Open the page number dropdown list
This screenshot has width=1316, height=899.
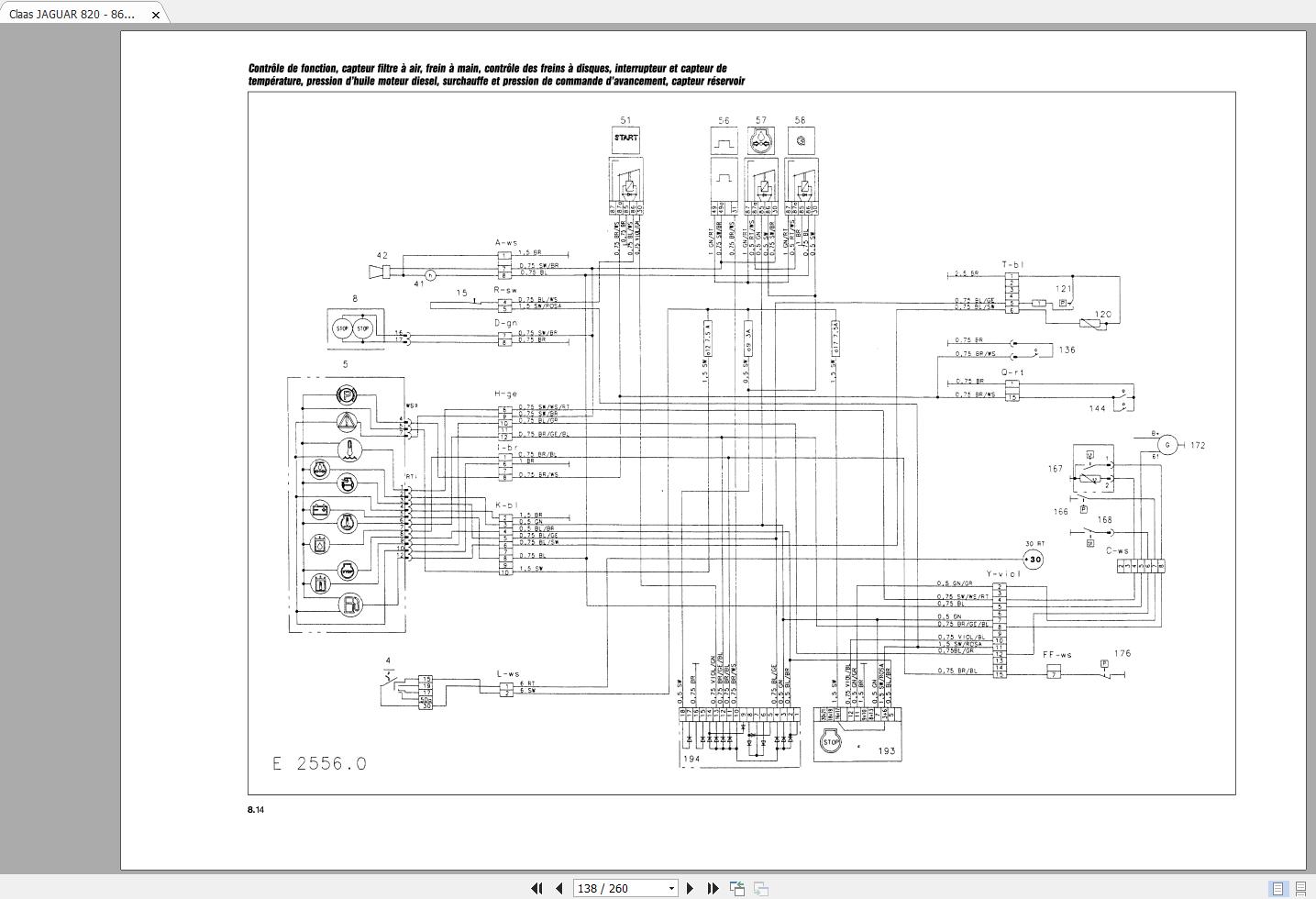point(671,888)
